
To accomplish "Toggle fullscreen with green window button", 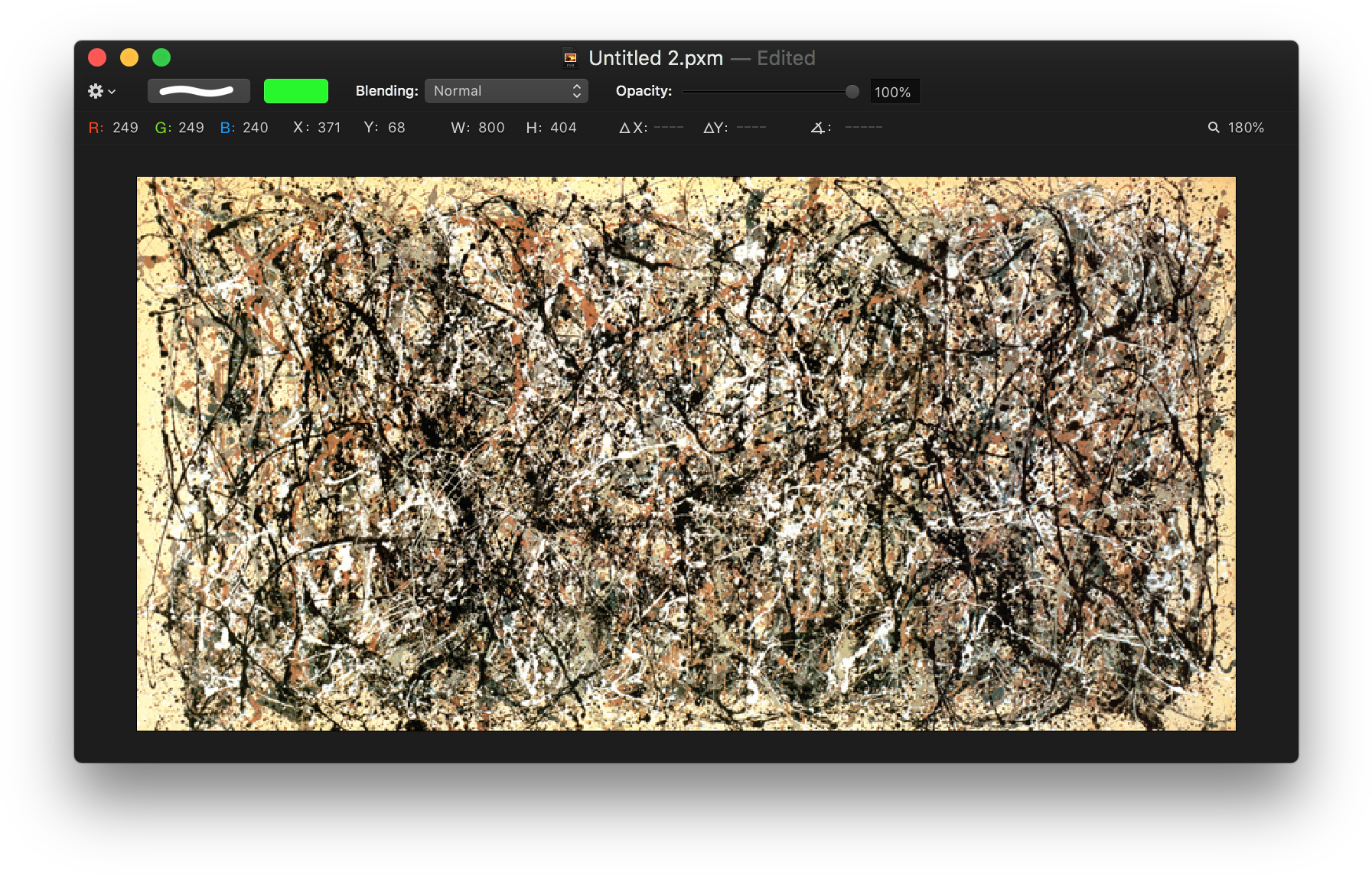I will 161,57.
